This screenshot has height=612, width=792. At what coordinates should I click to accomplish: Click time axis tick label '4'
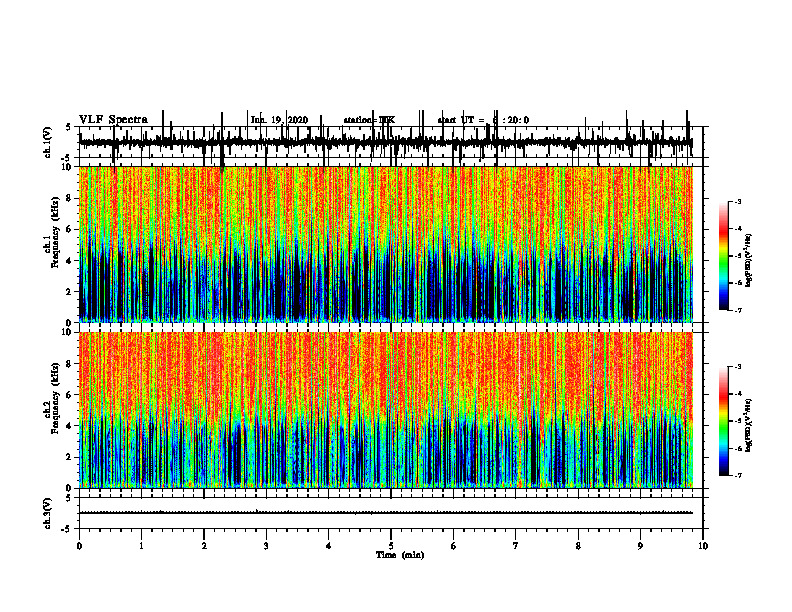[x=329, y=546]
